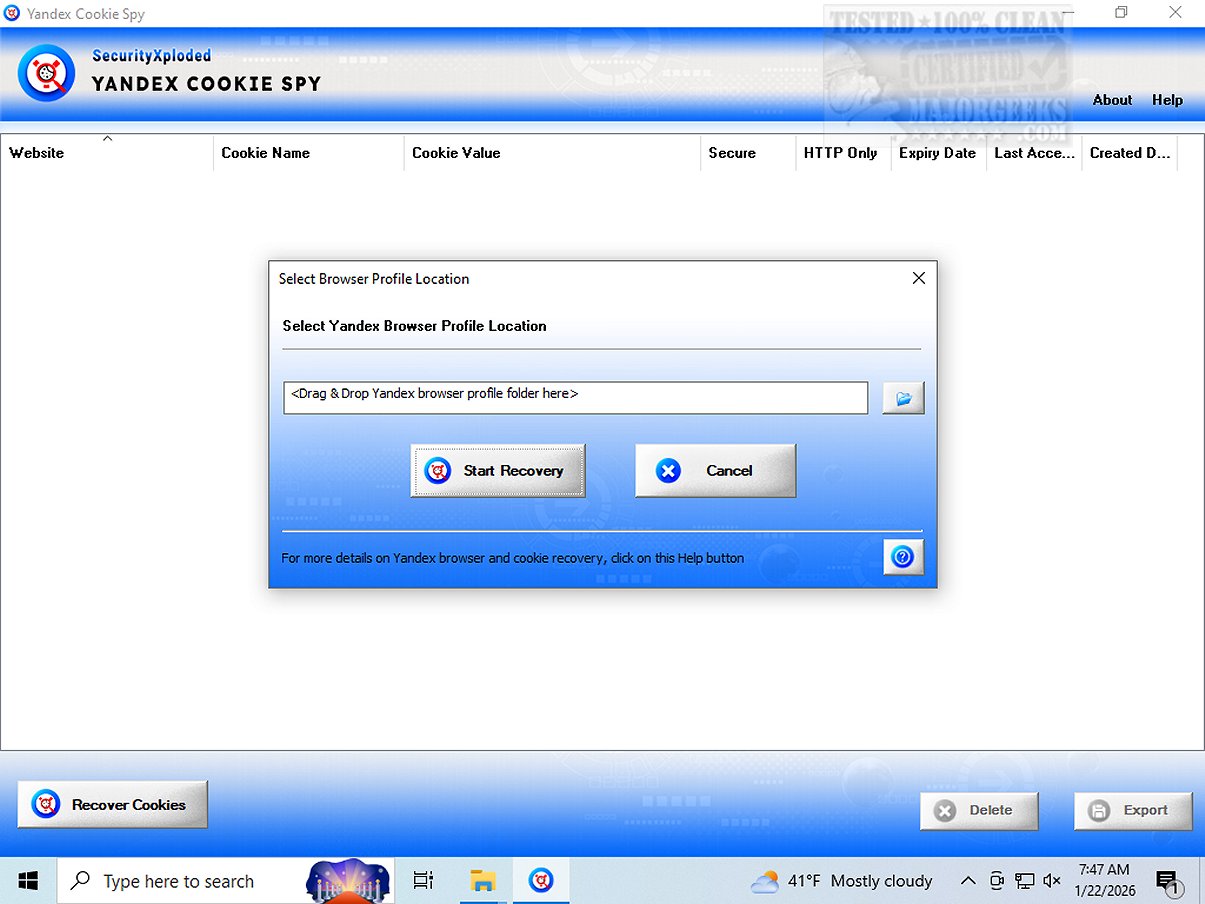Open the weather widget showing 41°F
The image size is (1205, 904).
pos(842,881)
